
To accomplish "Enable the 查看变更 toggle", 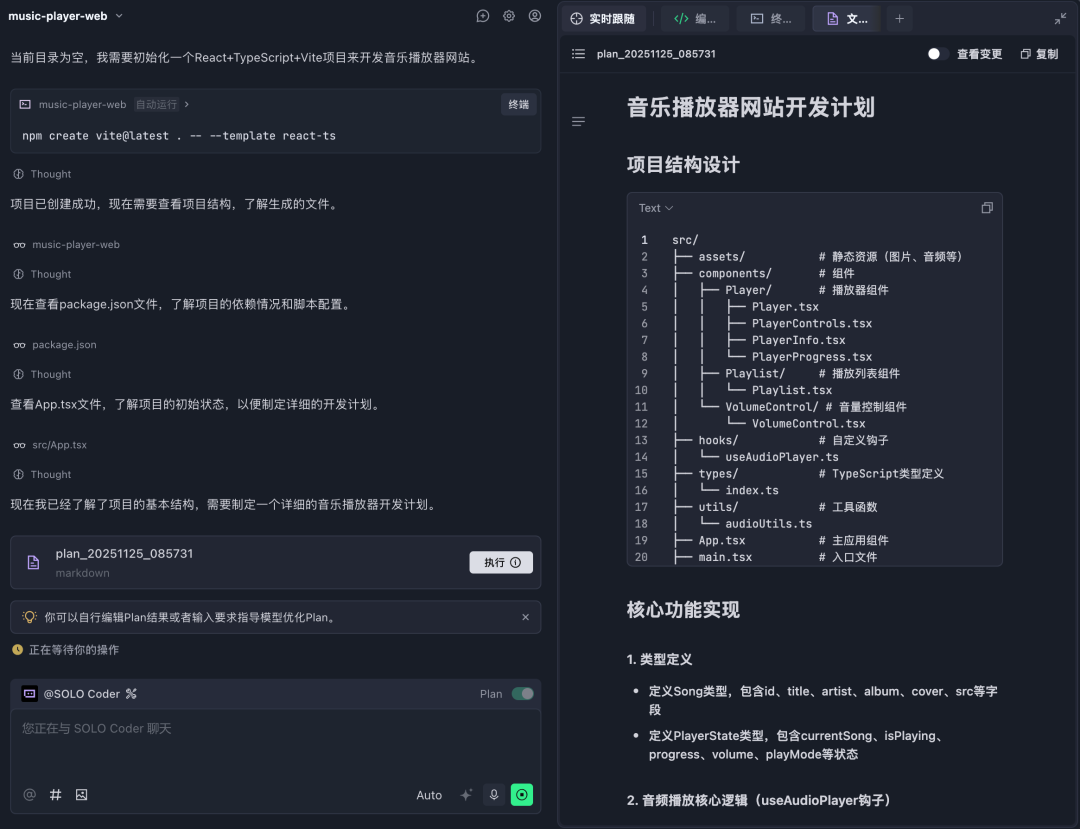I will (937, 54).
